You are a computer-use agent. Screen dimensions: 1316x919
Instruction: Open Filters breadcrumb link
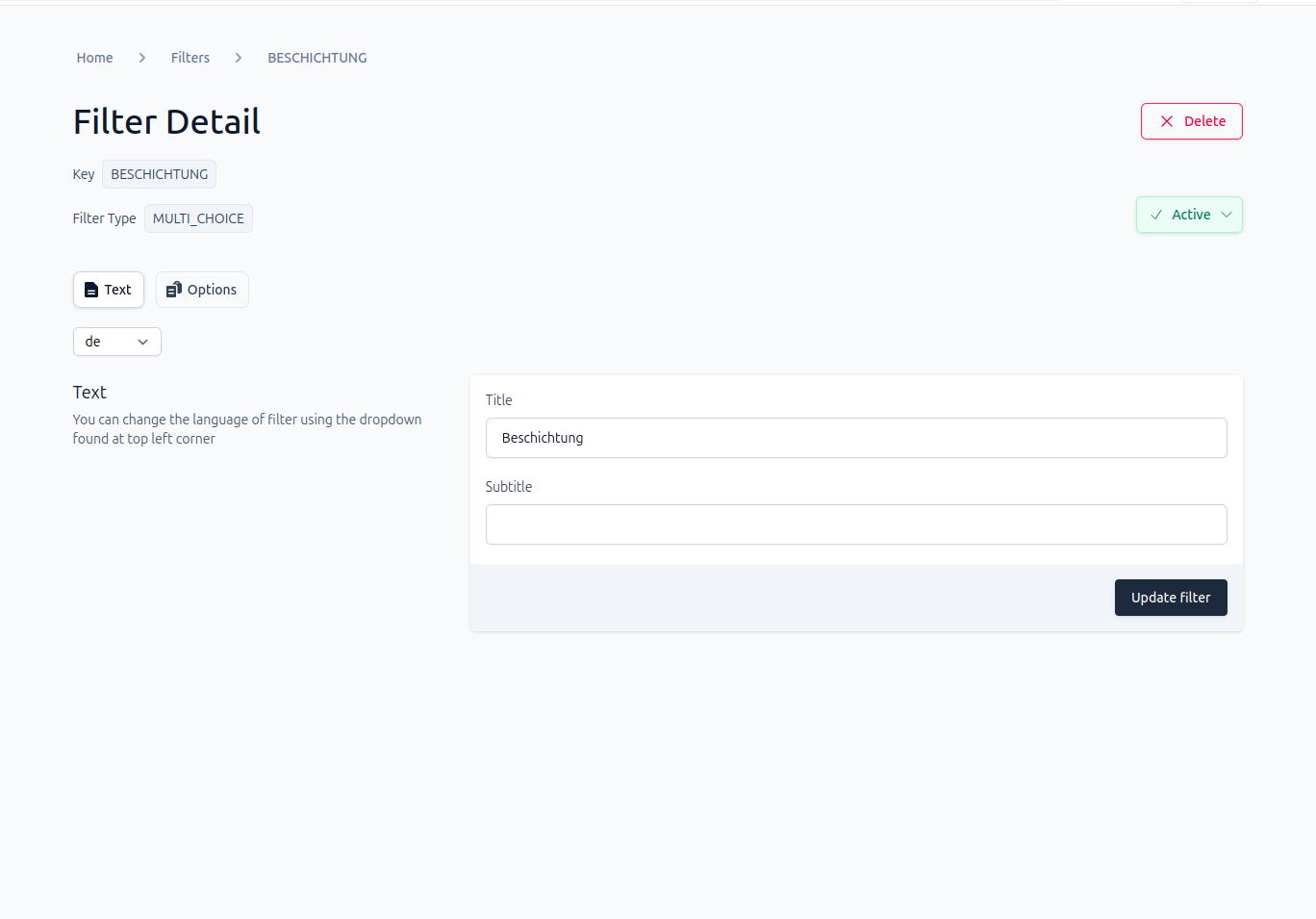click(x=190, y=58)
